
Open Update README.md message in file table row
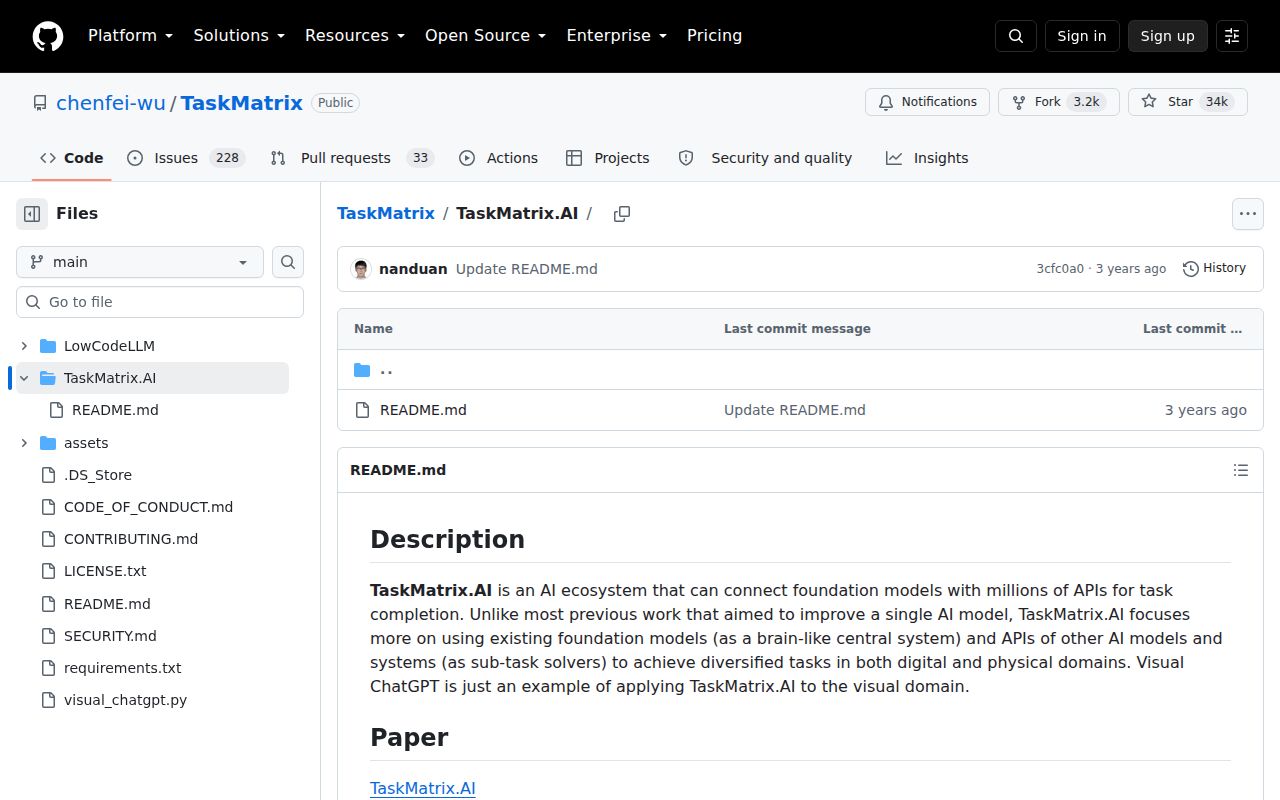[795, 410]
